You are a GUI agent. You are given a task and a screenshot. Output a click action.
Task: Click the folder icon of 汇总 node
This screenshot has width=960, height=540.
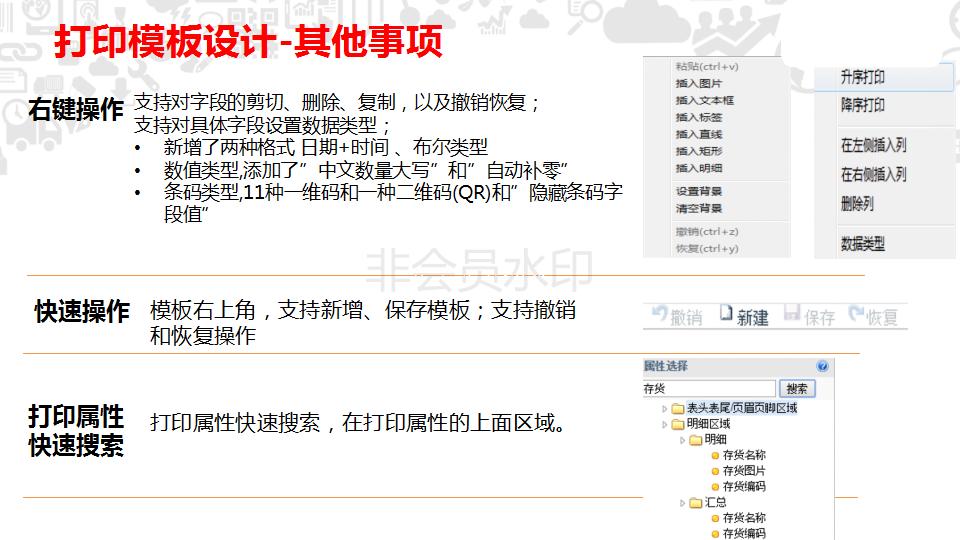pos(696,503)
